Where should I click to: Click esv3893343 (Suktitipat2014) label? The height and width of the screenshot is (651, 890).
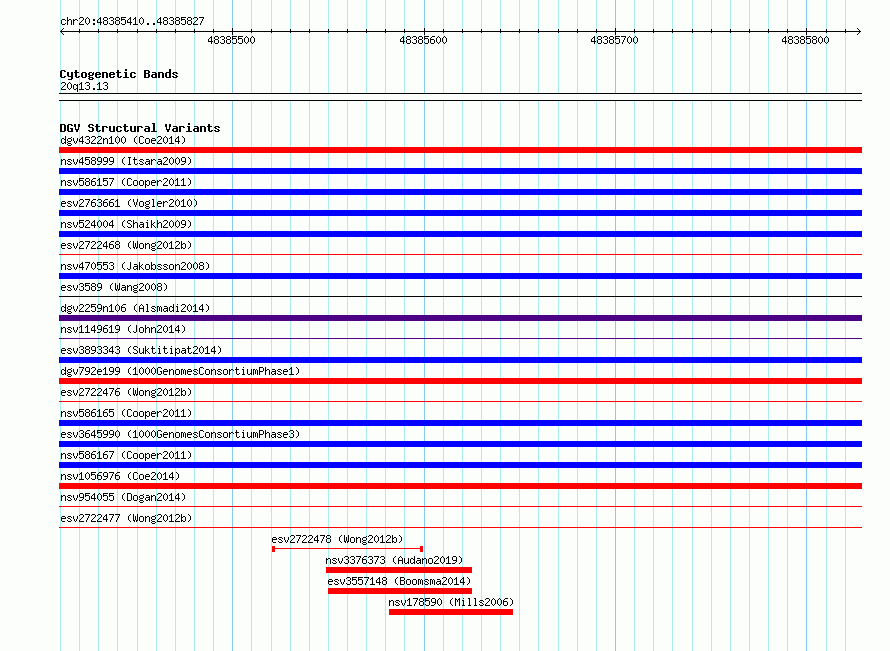(x=141, y=350)
